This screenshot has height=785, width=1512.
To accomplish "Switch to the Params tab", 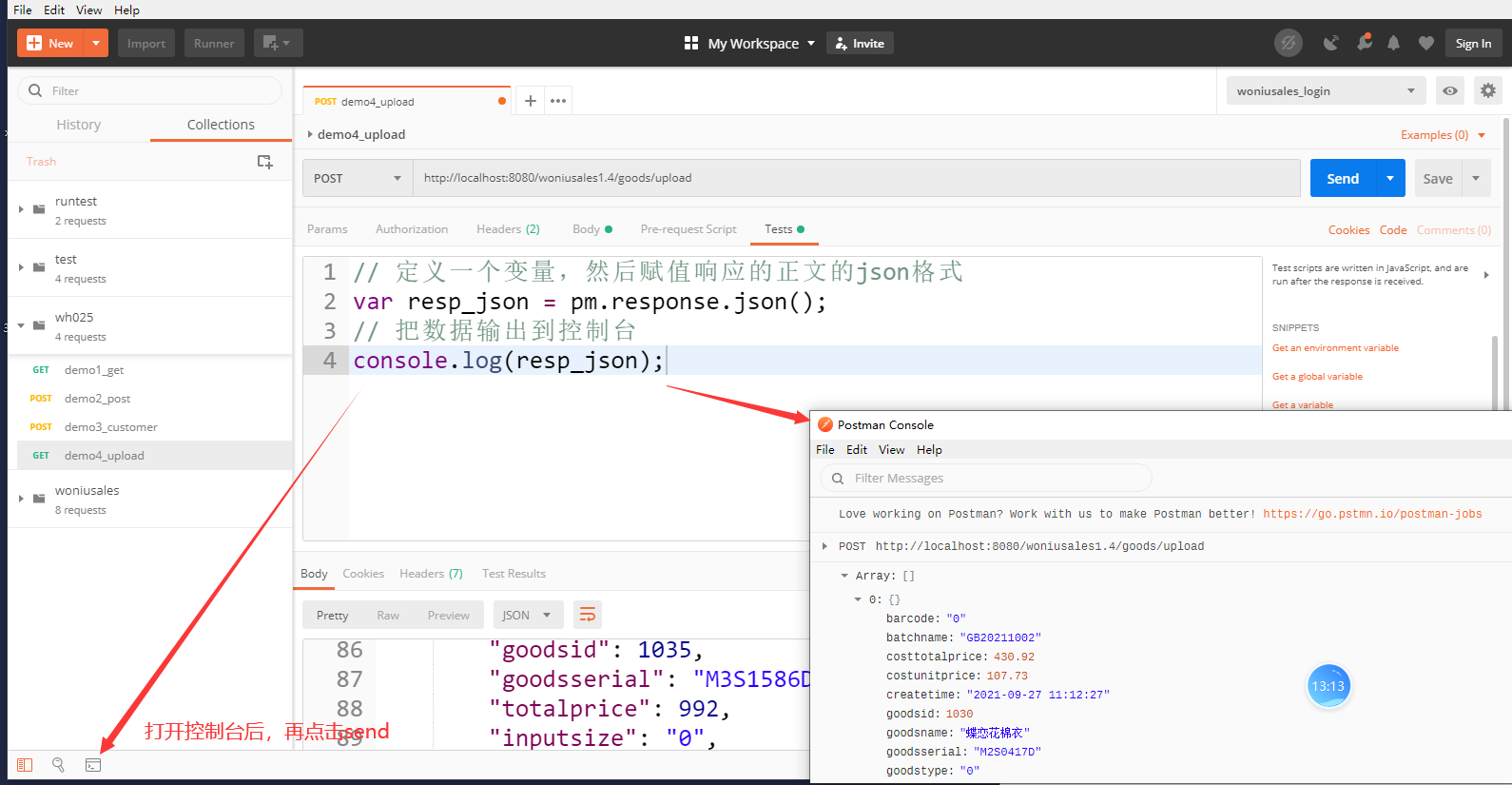I will (x=327, y=229).
